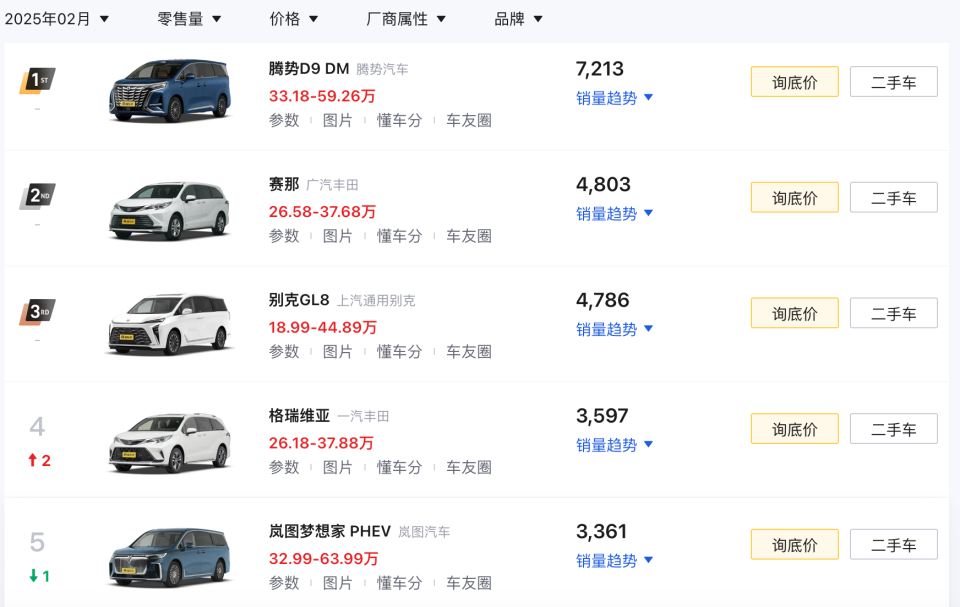Screen dimensions: 960x607
Task: Click 二手车 button for 赛那
Action: 893,197
